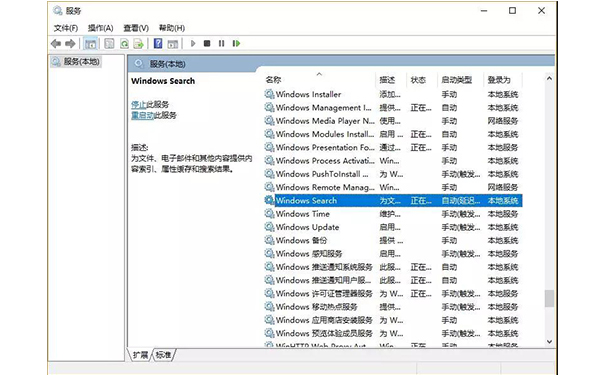605x375 pixels.
Task: Minimize the 服务 window
Action: coord(484,11)
